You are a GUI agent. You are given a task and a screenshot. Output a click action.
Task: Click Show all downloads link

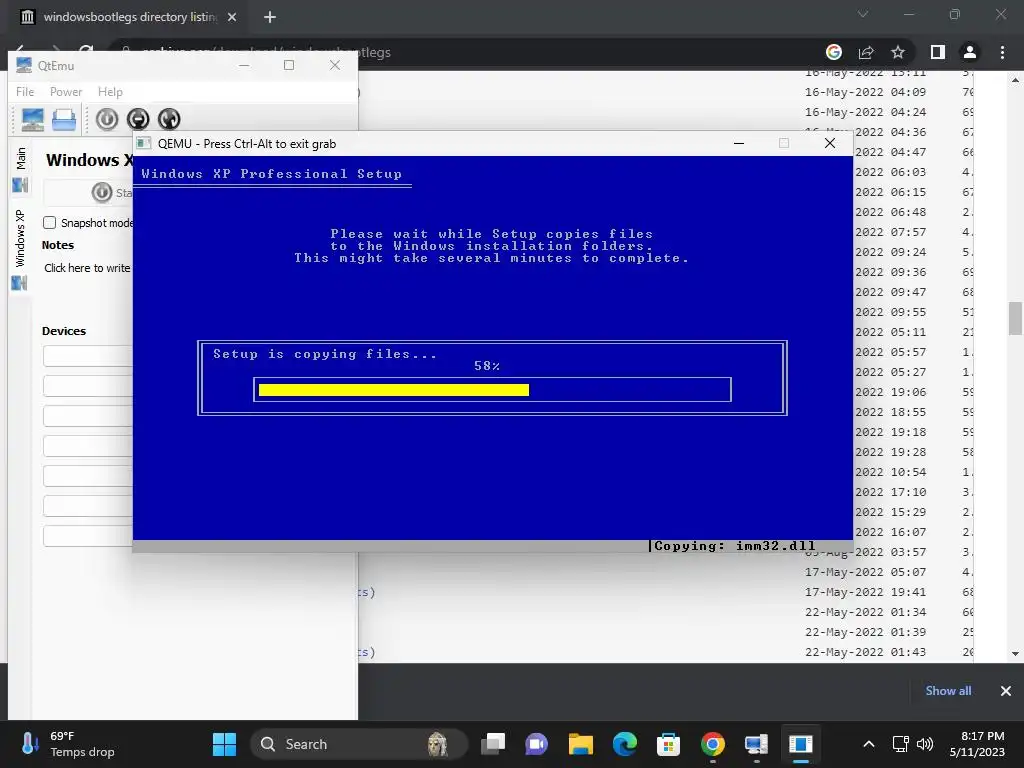(948, 691)
